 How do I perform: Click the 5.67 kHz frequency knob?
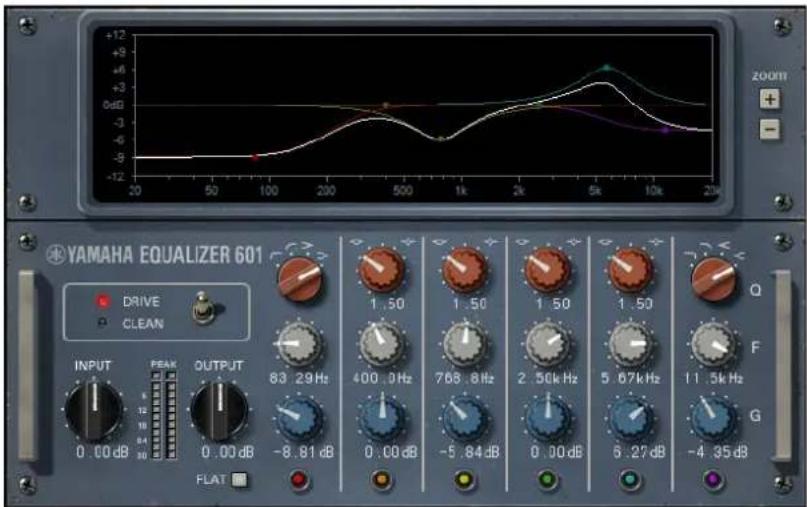tap(630, 344)
